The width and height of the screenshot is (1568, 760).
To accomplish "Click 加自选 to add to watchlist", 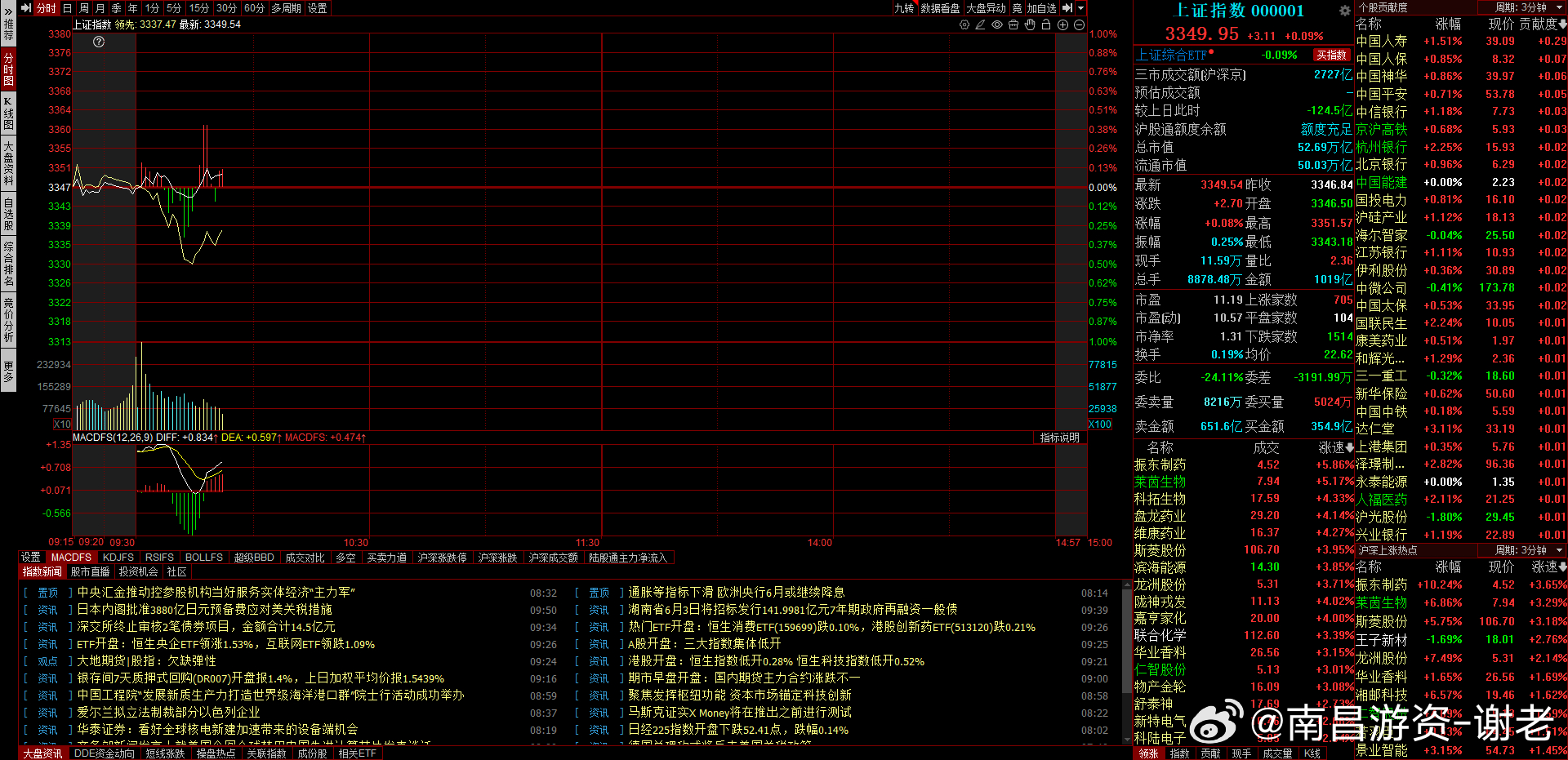I will (x=1041, y=8).
